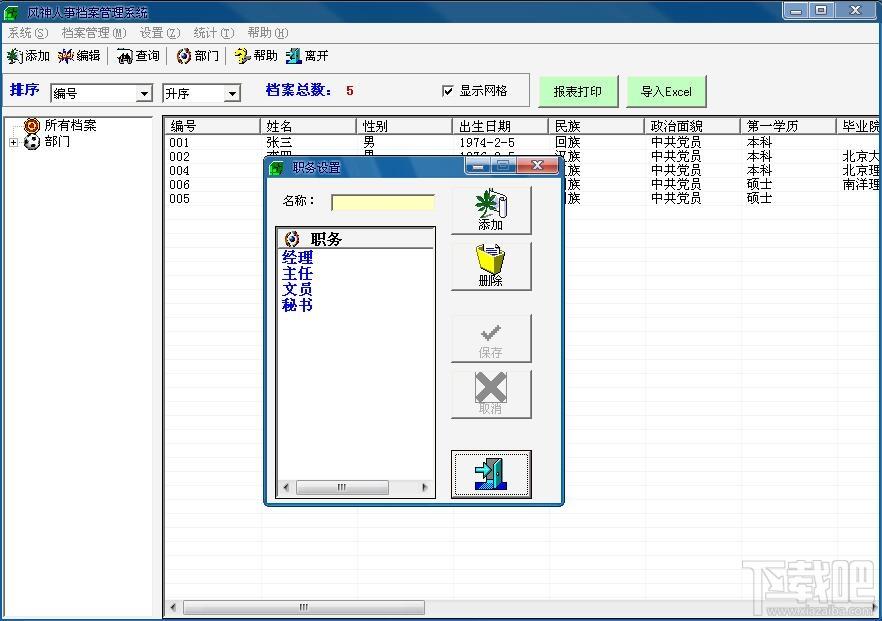Click the 张三 name cell
The height and width of the screenshot is (621, 882).
coord(280,143)
